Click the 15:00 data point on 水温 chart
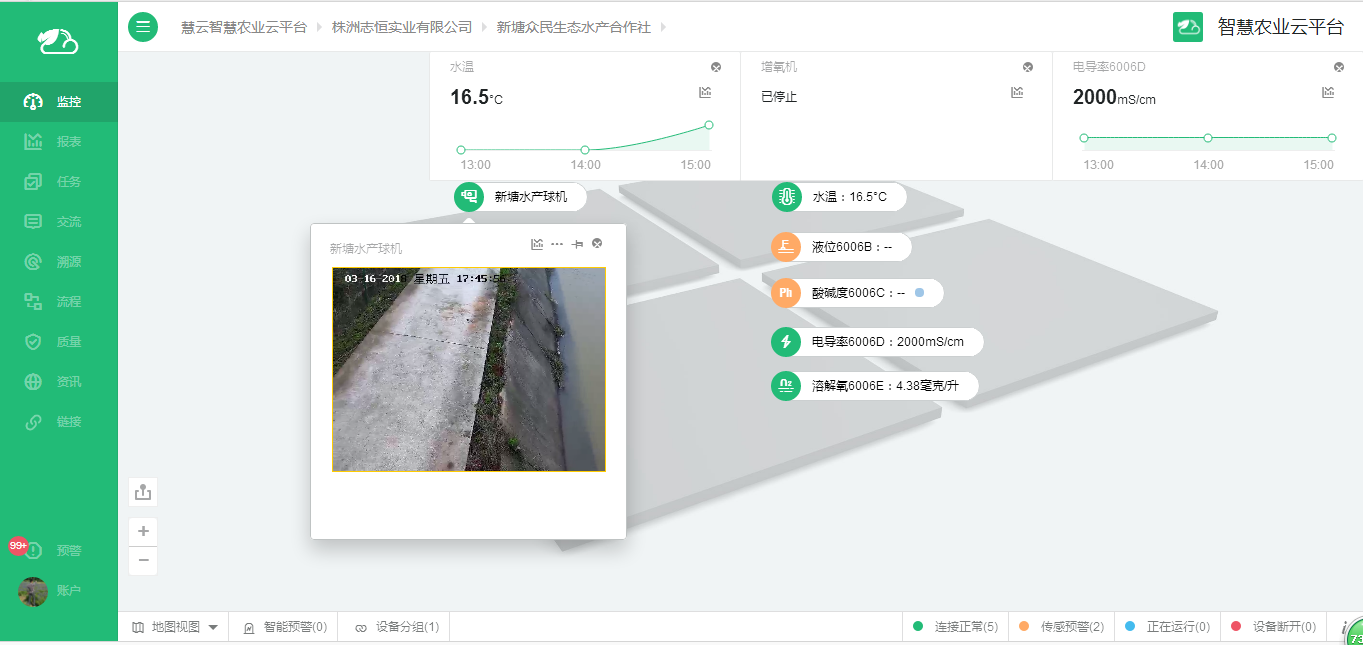Viewport: 1363px width, 645px height. point(709,125)
